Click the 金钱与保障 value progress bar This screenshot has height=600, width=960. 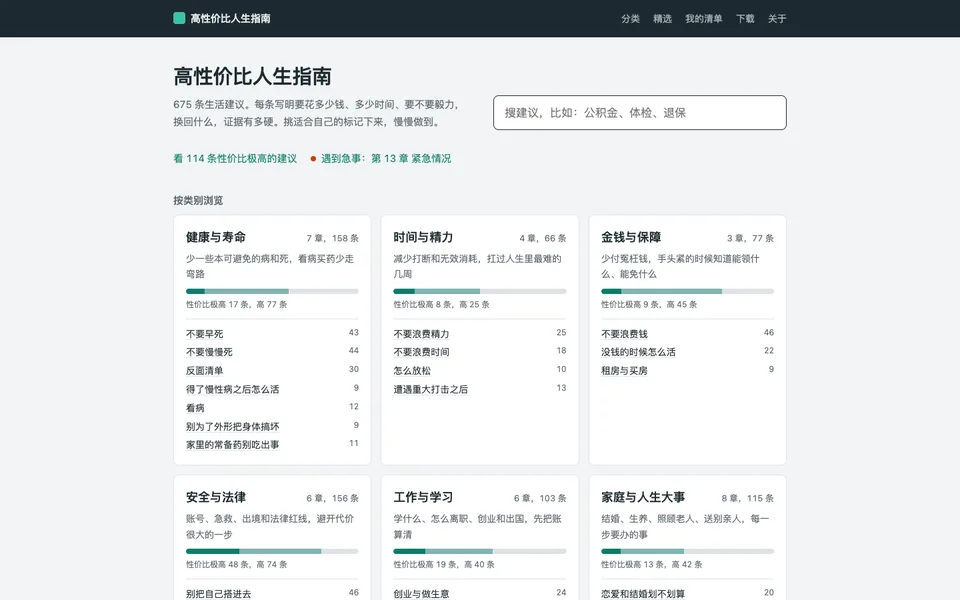pyautogui.click(x=687, y=291)
